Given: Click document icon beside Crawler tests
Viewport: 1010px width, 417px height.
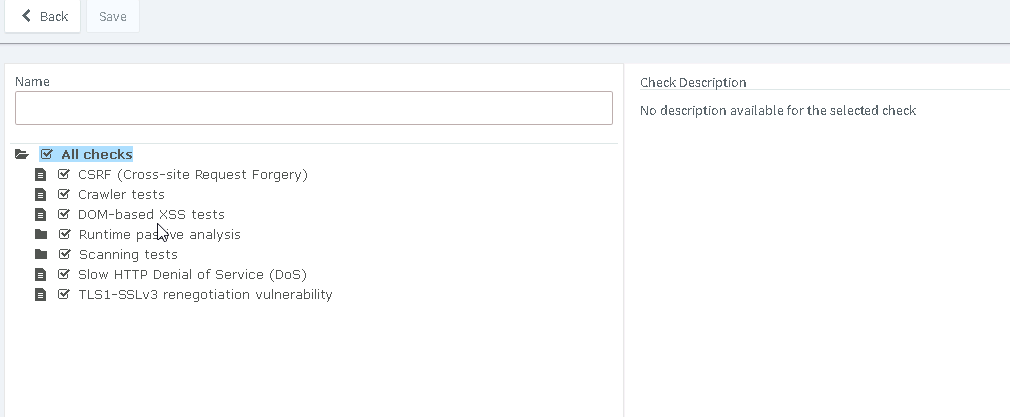Looking at the screenshot, I should tap(41, 195).
